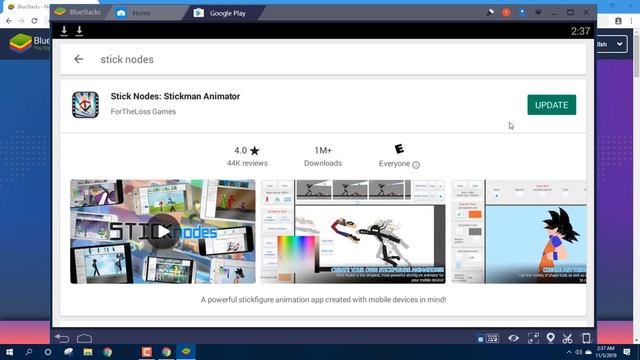Open Cortana circle on taskbar
This screenshot has width=640, height=360.
coord(48,352)
